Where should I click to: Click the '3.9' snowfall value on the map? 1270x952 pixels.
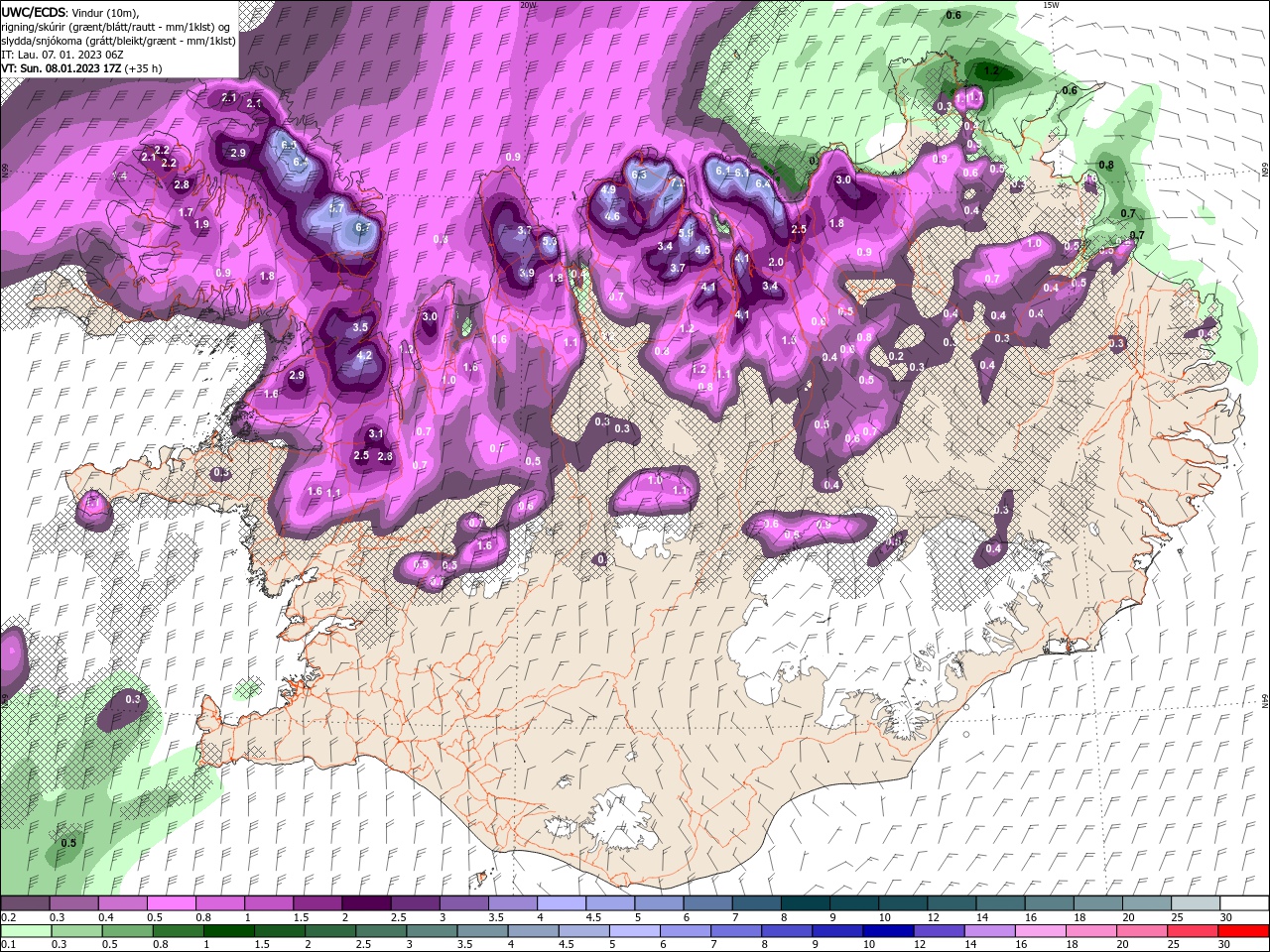[527, 273]
